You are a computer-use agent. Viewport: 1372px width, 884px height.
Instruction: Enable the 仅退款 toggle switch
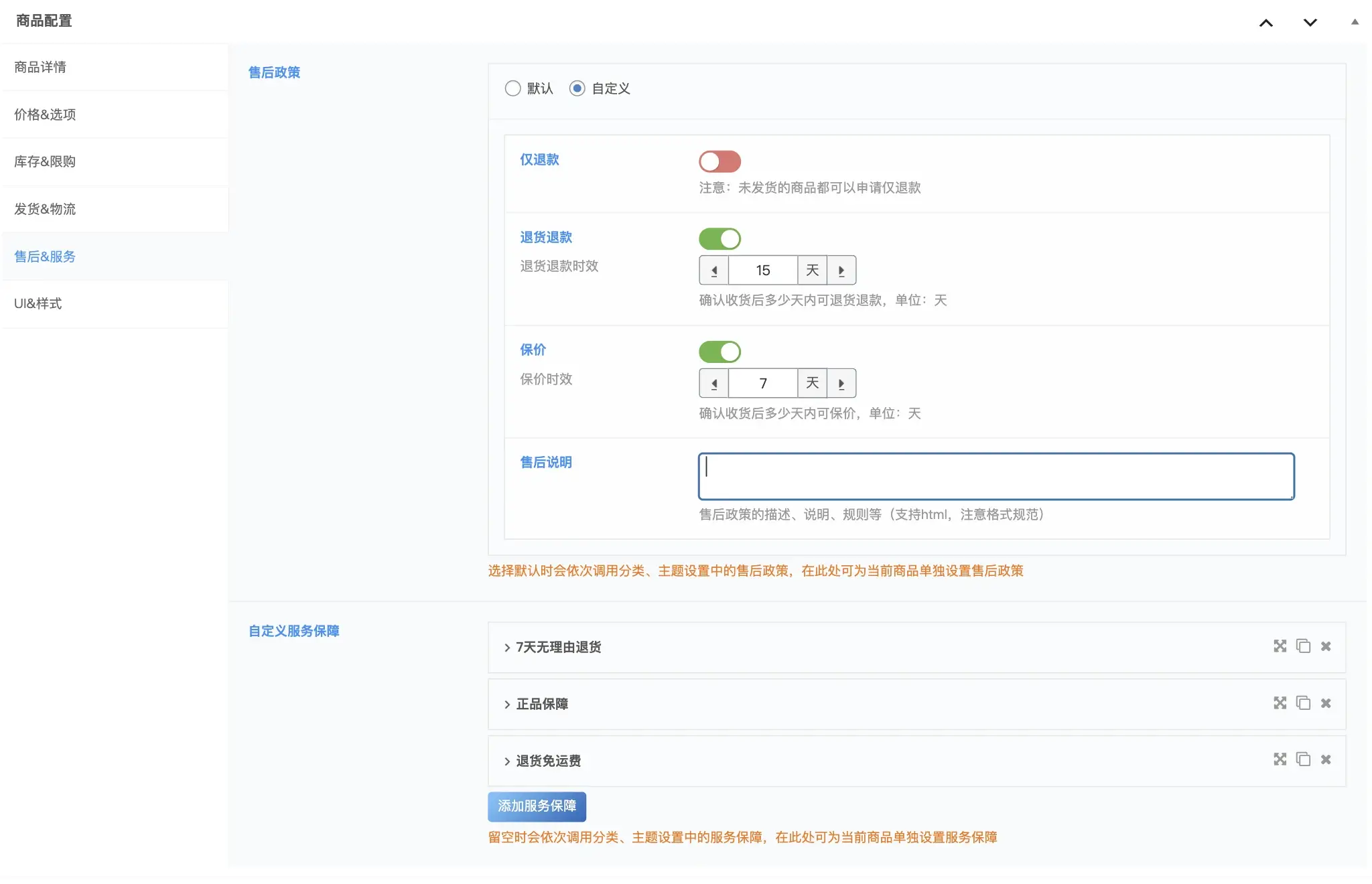[x=719, y=161]
